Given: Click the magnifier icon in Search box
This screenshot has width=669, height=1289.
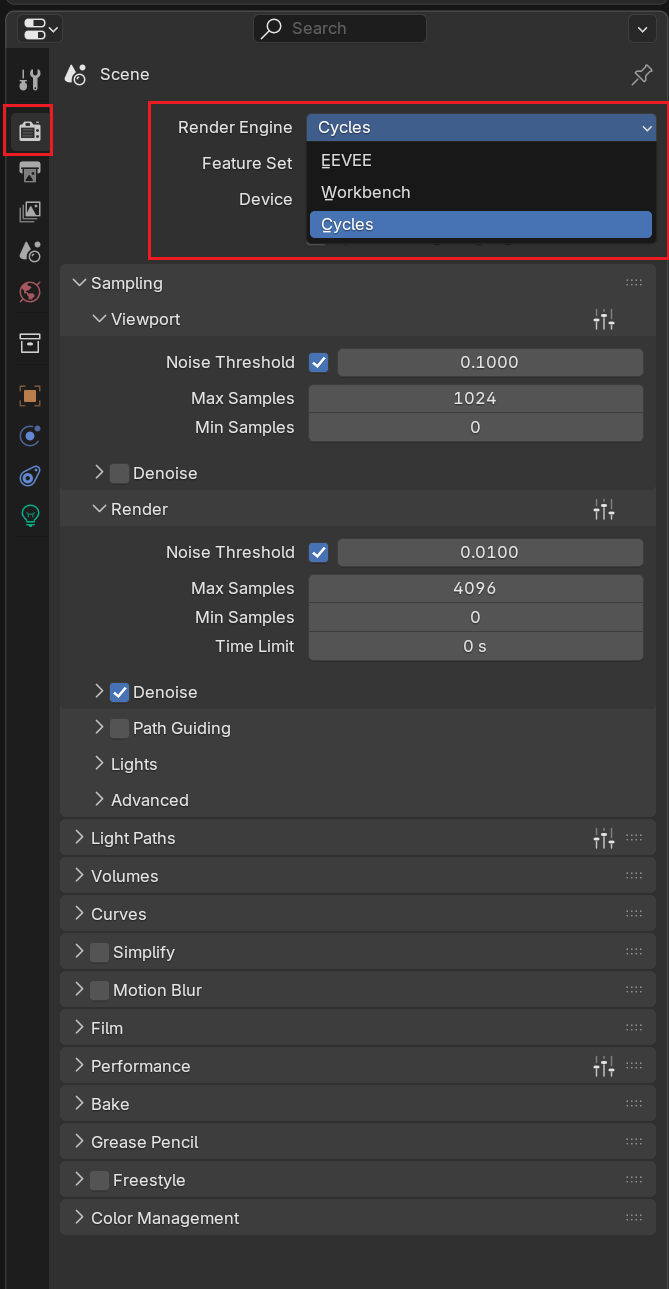Looking at the screenshot, I should click(271, 29).
